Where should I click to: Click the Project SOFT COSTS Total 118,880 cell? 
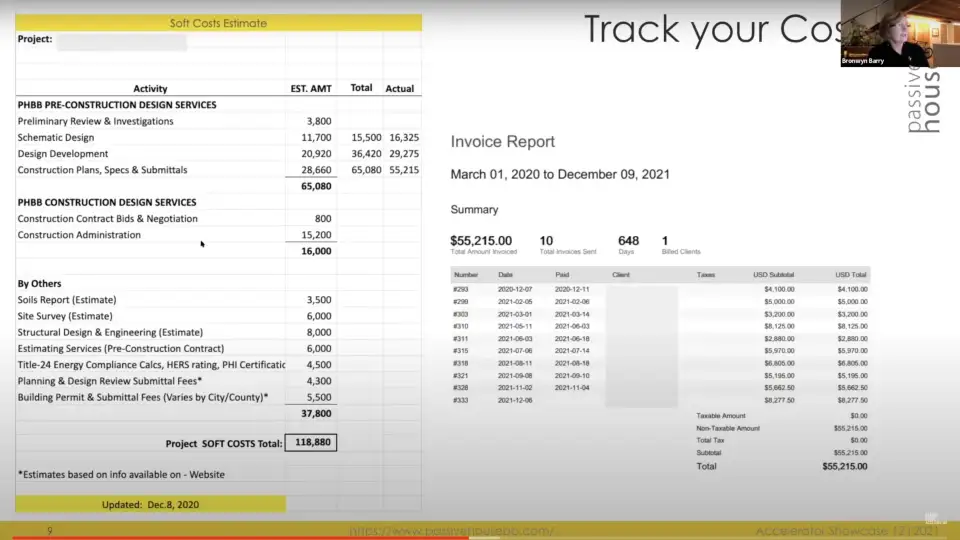click(x=310, y=443)
